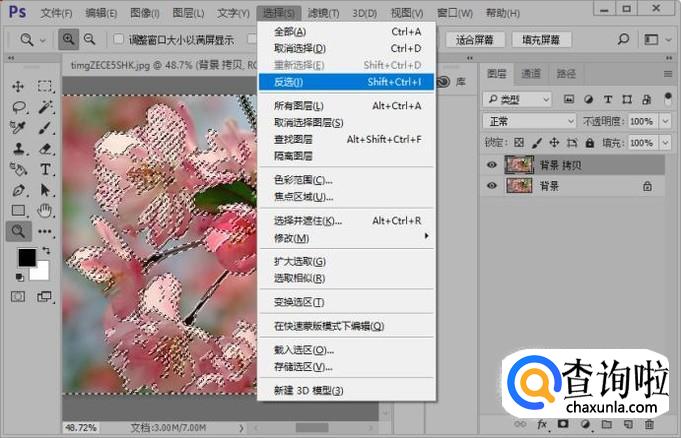Pick the Magic Wand tool
This screenshot has width=681, height=438.
click(45, 107)
